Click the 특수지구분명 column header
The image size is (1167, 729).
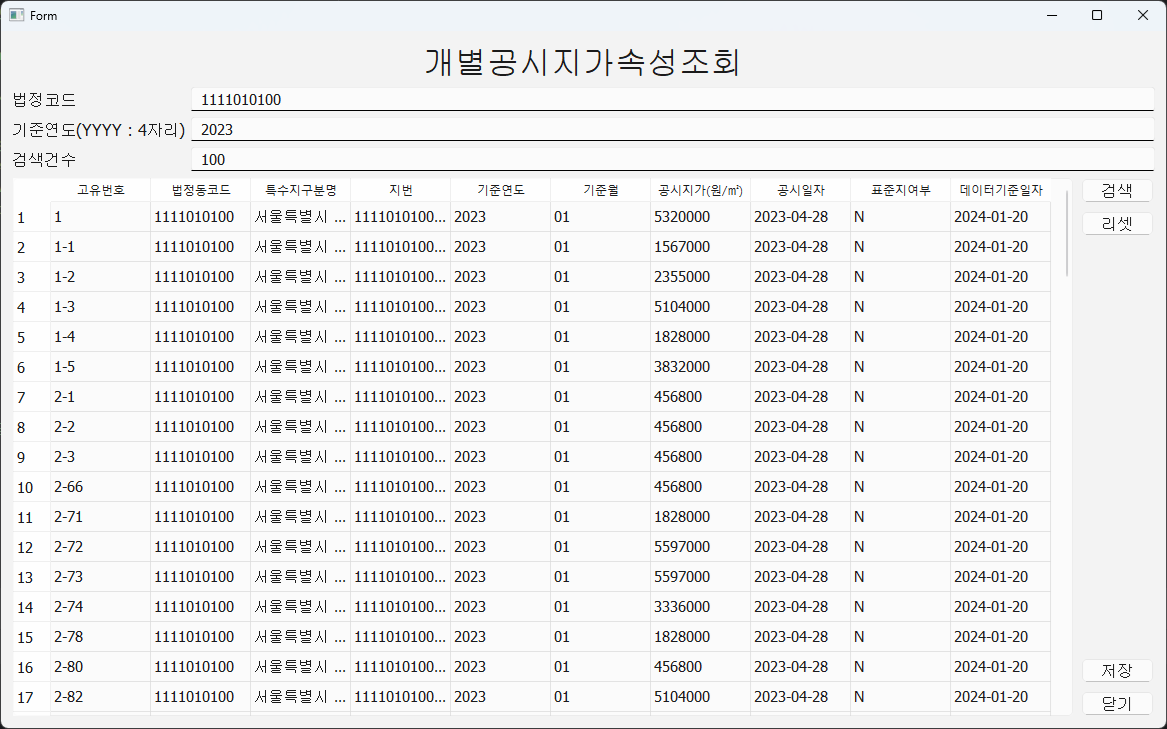(300, 190)
